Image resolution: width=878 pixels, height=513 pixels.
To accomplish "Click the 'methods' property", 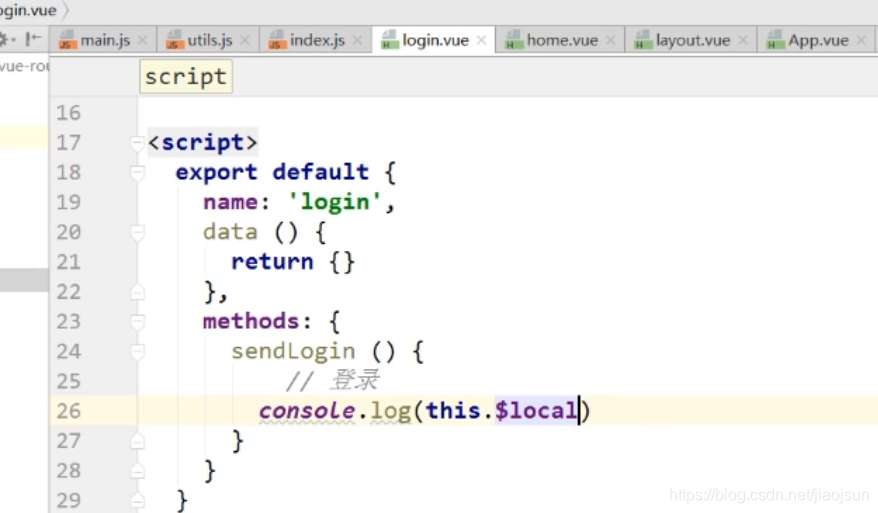I will tap(251, 321).
